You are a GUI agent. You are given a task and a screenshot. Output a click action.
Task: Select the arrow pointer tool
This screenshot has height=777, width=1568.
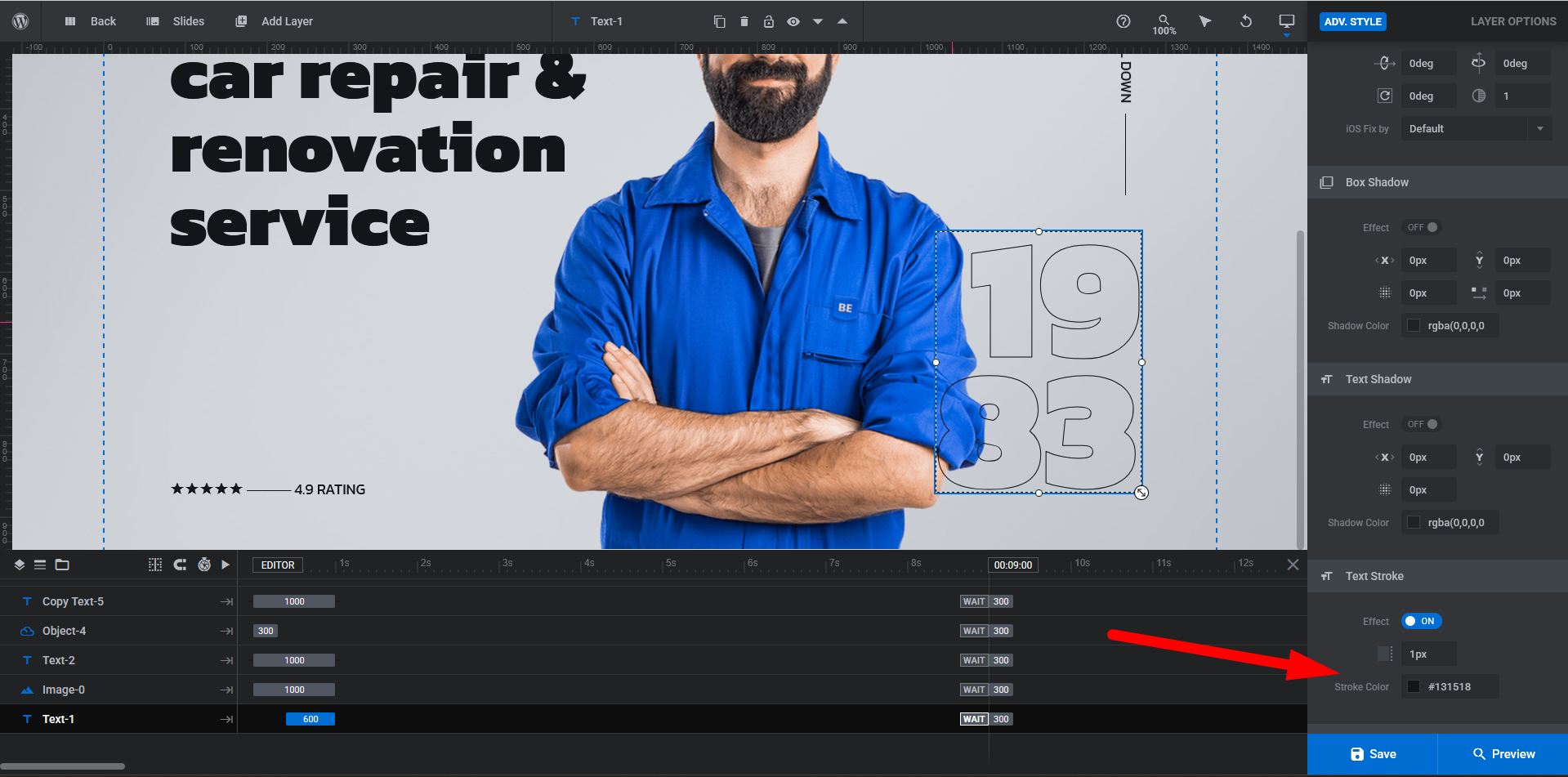click(x=1204, y=21)
